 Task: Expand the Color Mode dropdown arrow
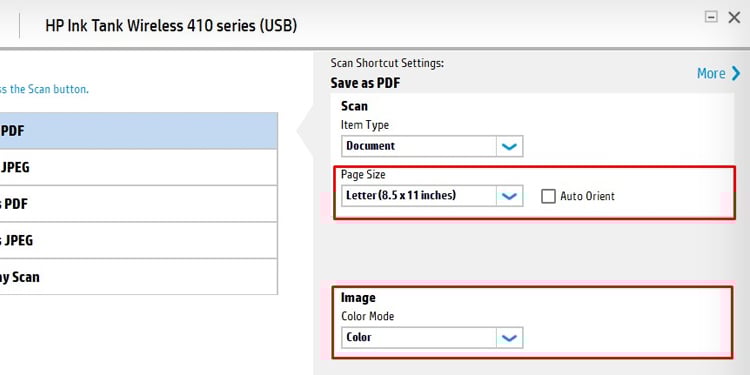[509, 338]
